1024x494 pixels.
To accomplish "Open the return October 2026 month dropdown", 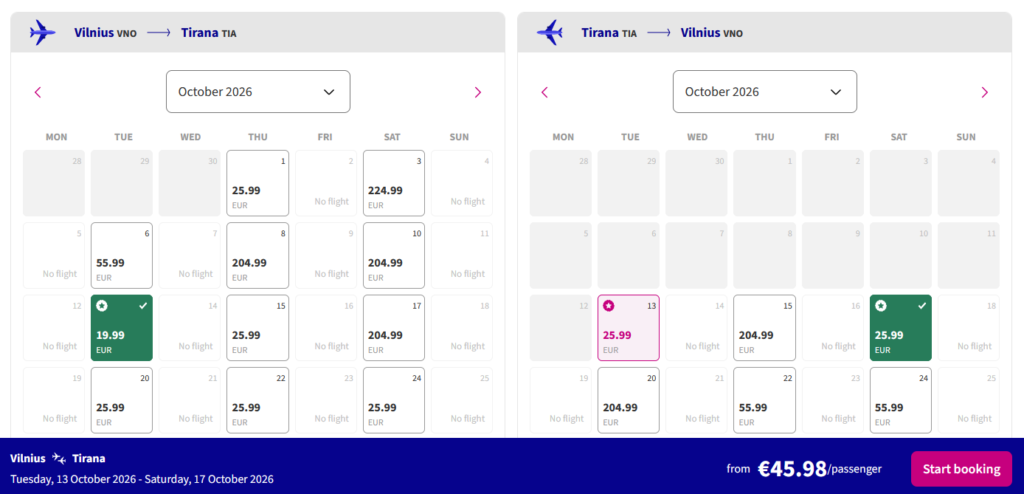I will pos(764,92).
